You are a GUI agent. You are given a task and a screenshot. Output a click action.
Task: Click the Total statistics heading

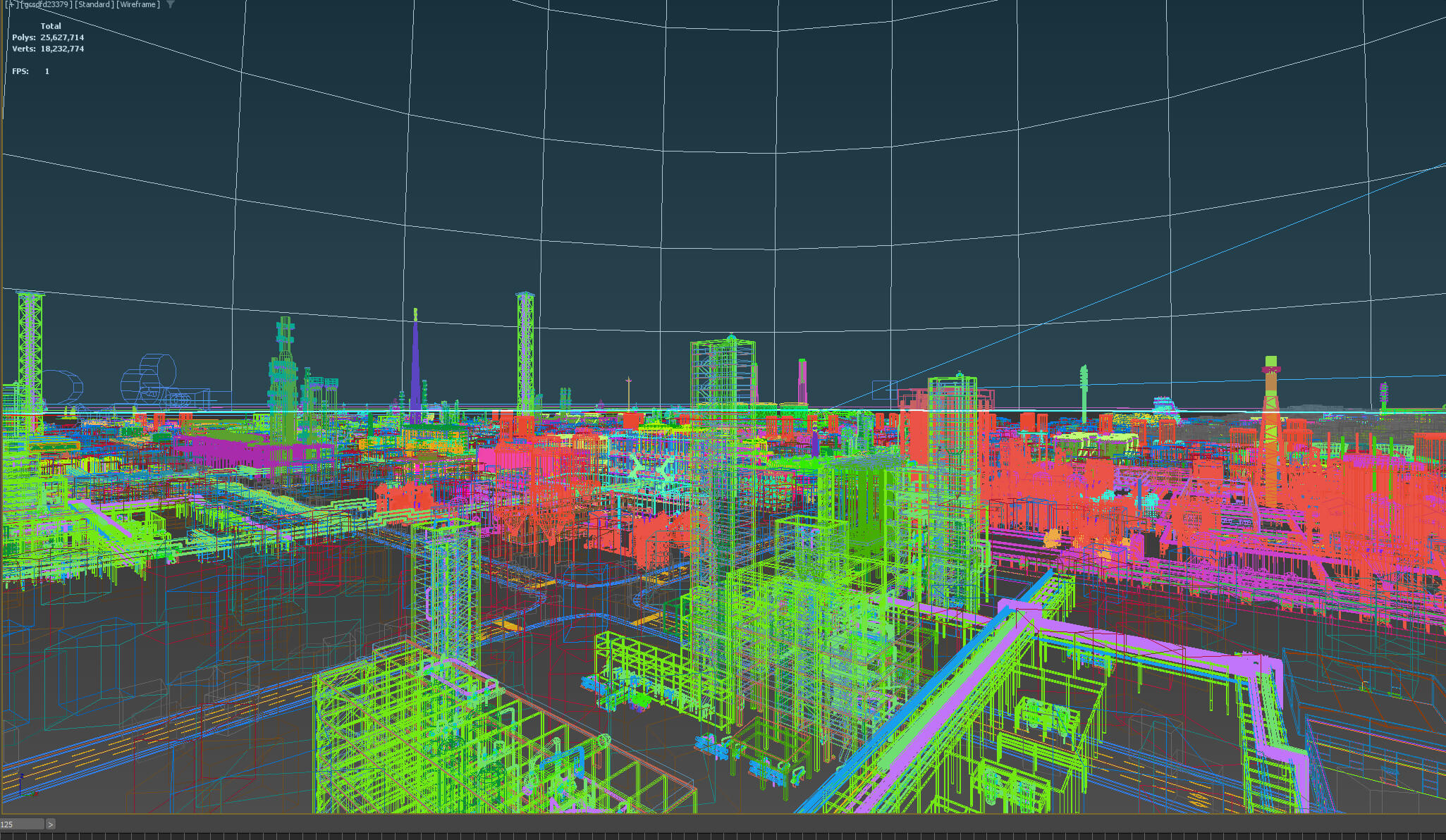pyautogui.click(x=51, y=26)
